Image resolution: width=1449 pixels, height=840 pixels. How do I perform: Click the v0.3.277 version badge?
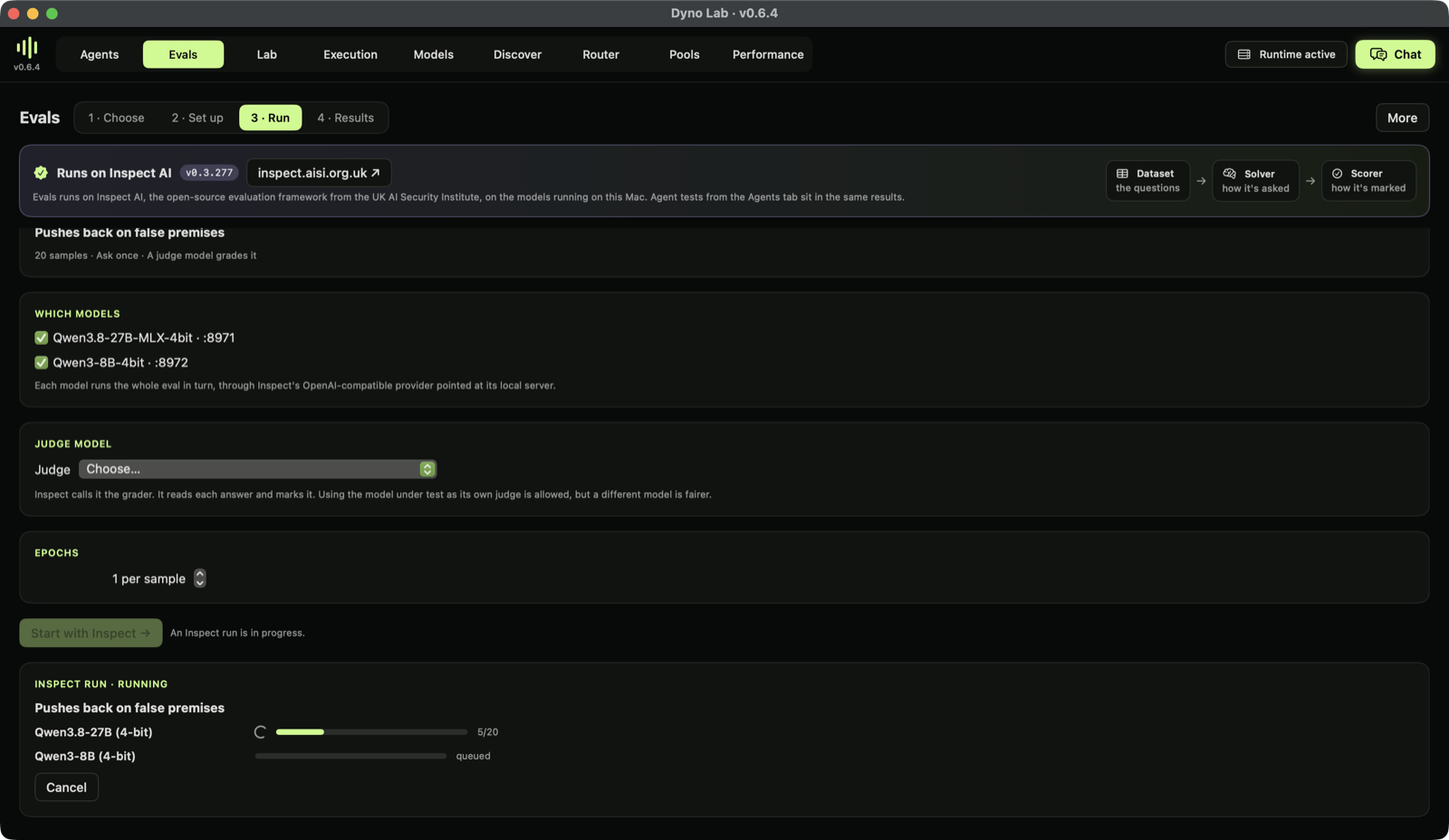[x=209, y=173]
